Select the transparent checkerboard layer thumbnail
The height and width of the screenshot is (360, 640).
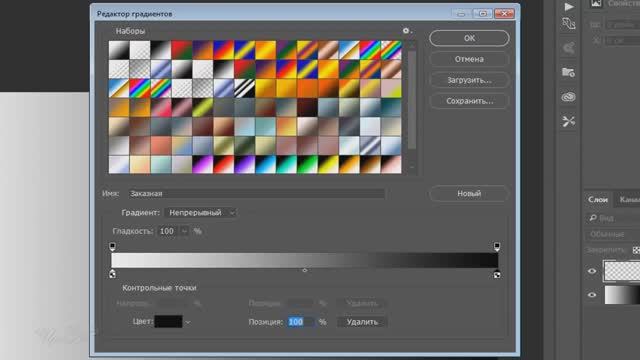(622, 271)
